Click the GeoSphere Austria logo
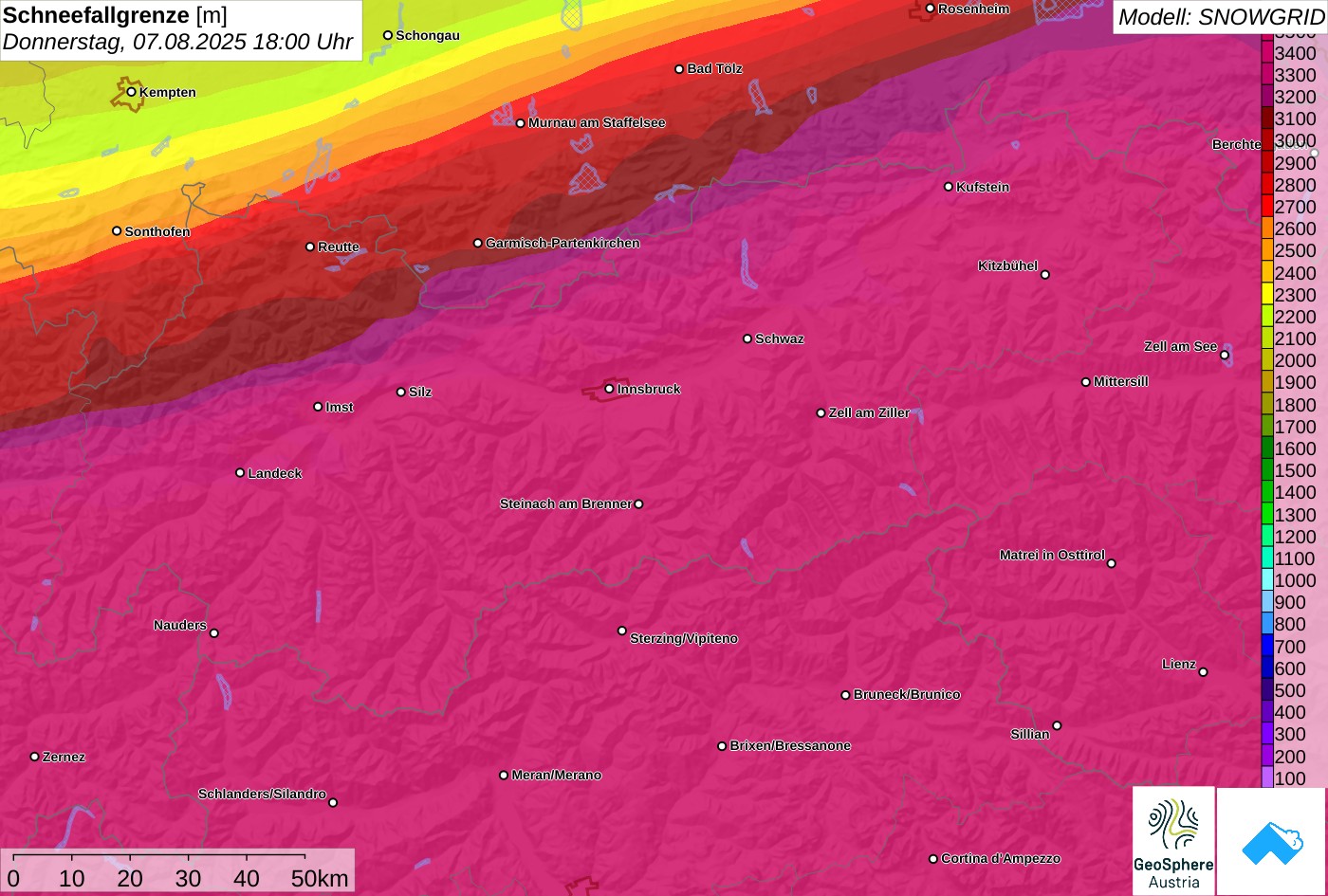The height and width of the screenshot is (896, 1328). 1173,841
